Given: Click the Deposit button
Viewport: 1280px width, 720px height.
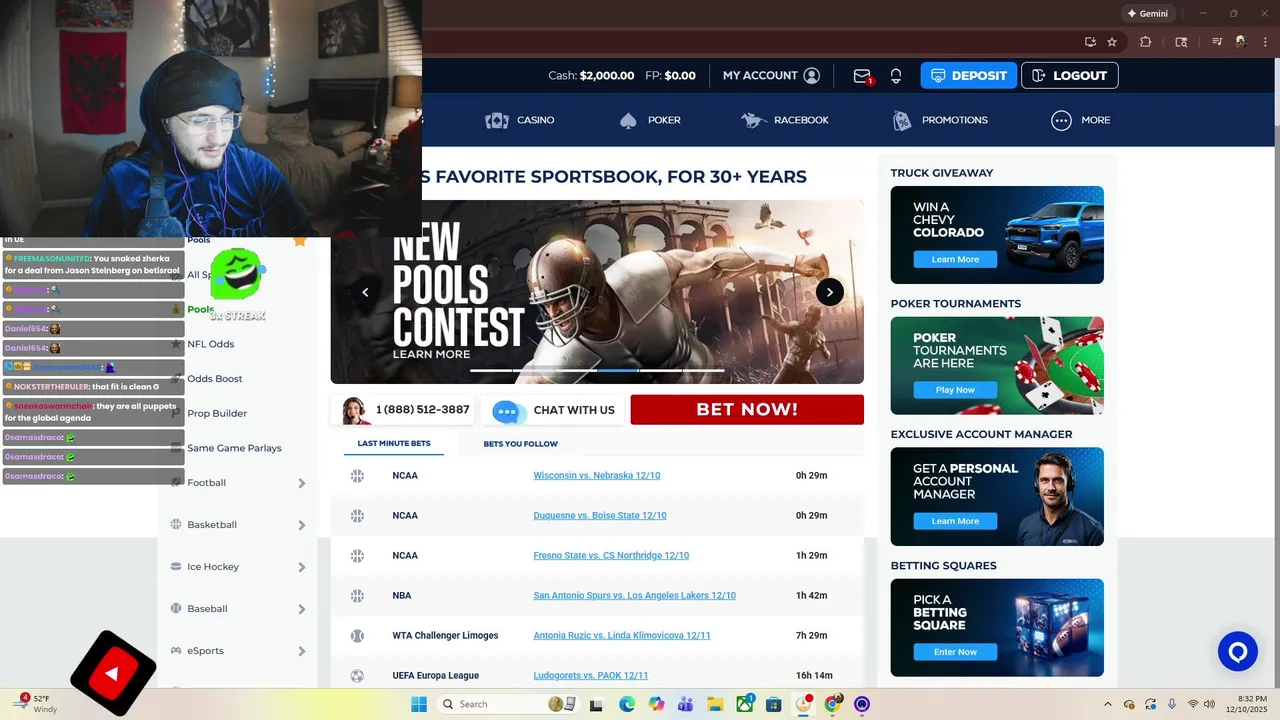Looking at the screenshot, I should [969, 76].
